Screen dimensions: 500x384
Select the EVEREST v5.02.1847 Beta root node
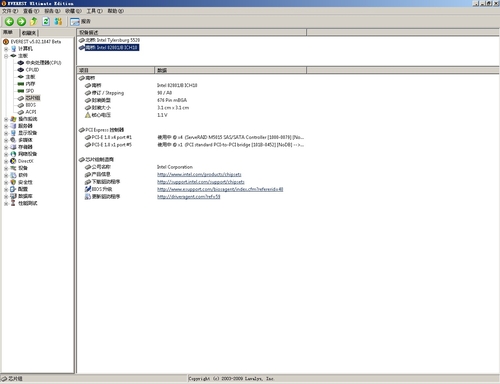pyautogui.click(x=36, y=42)
